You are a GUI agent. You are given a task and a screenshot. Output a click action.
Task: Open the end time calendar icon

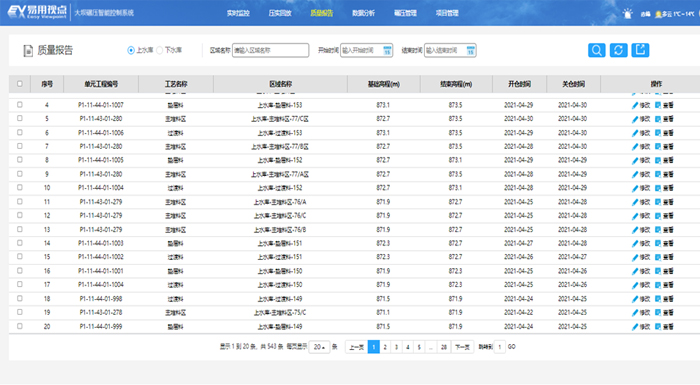pos(471,50)
